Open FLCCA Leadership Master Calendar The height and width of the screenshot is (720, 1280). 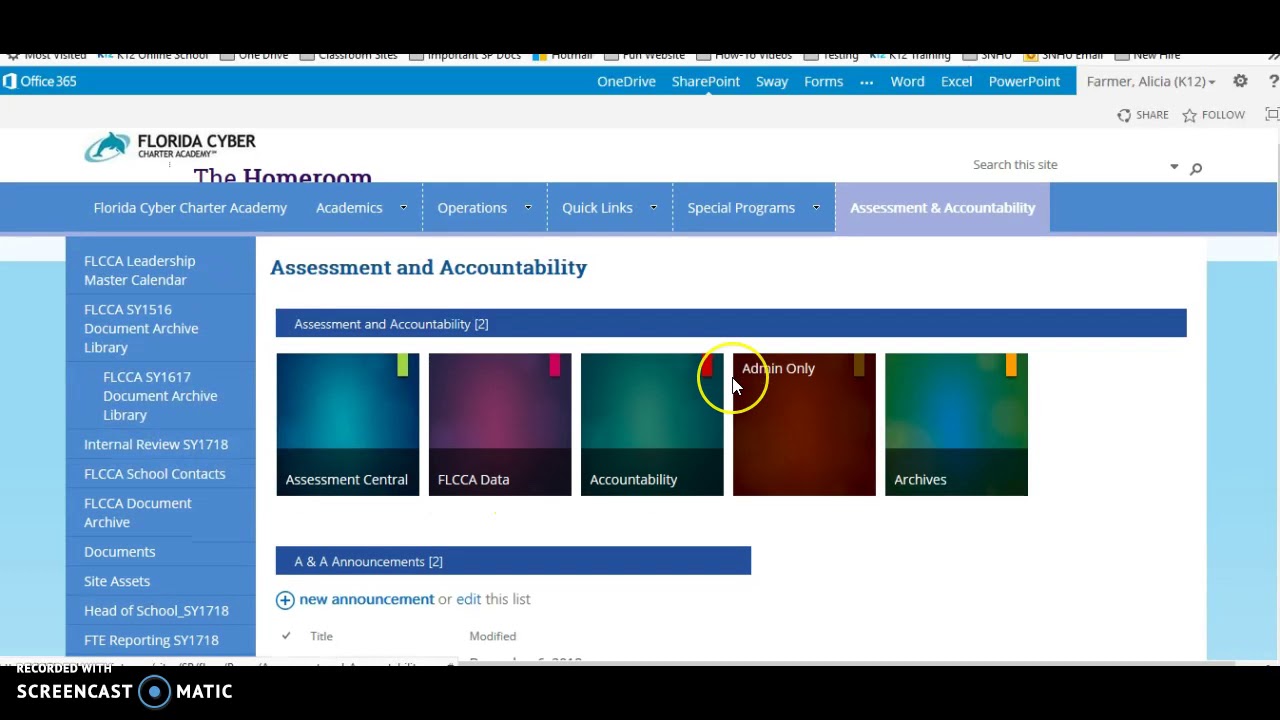140,270
